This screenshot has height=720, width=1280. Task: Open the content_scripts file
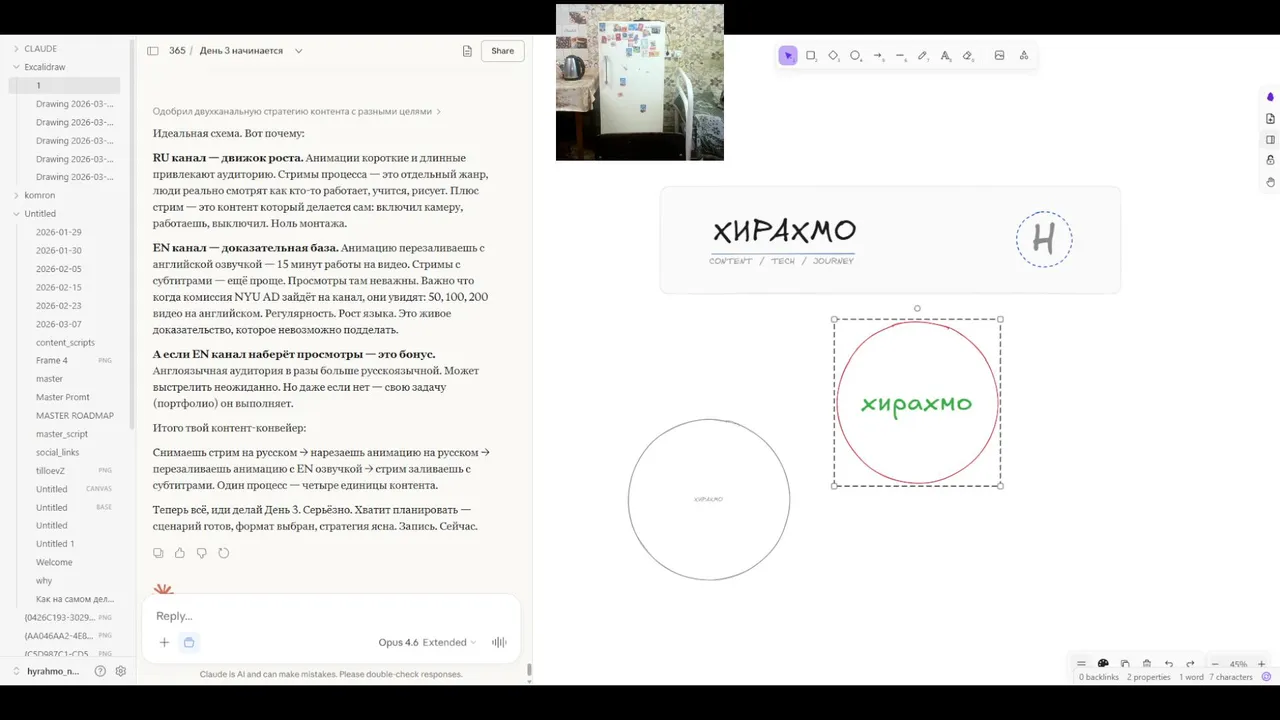pos(64,342)
